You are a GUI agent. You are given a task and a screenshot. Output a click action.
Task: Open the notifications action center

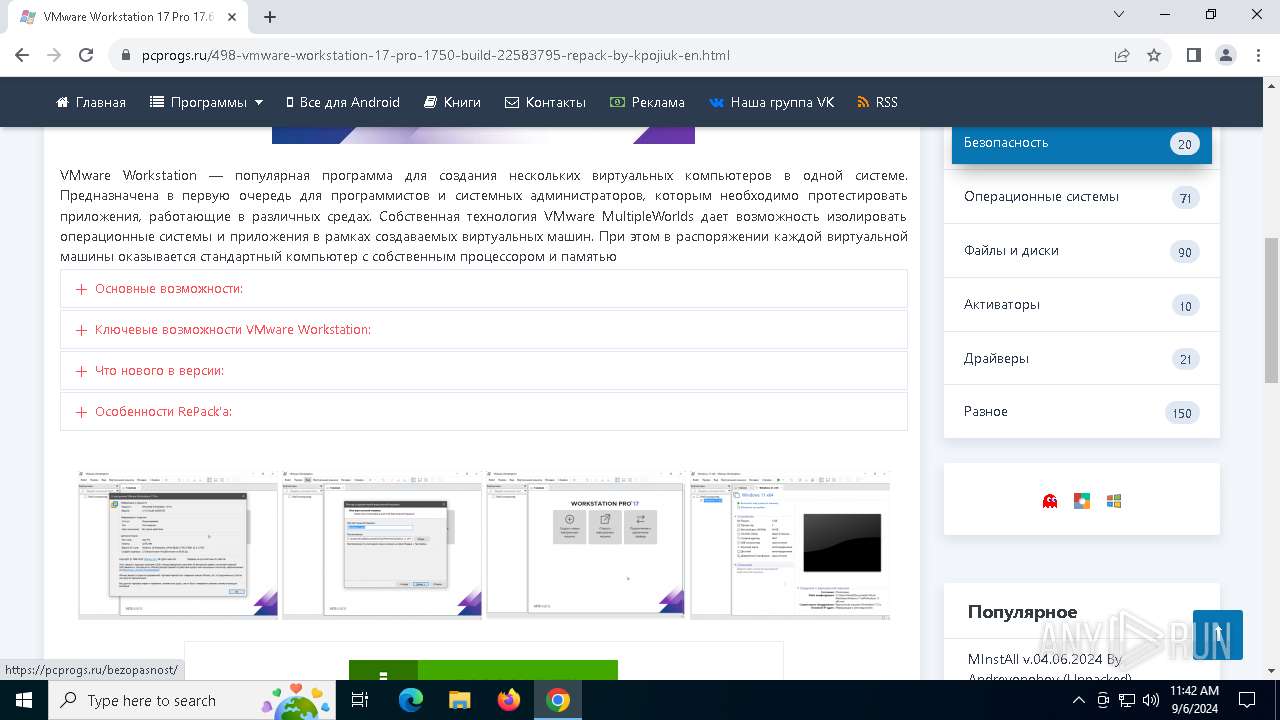click(x=1247, y=700)
